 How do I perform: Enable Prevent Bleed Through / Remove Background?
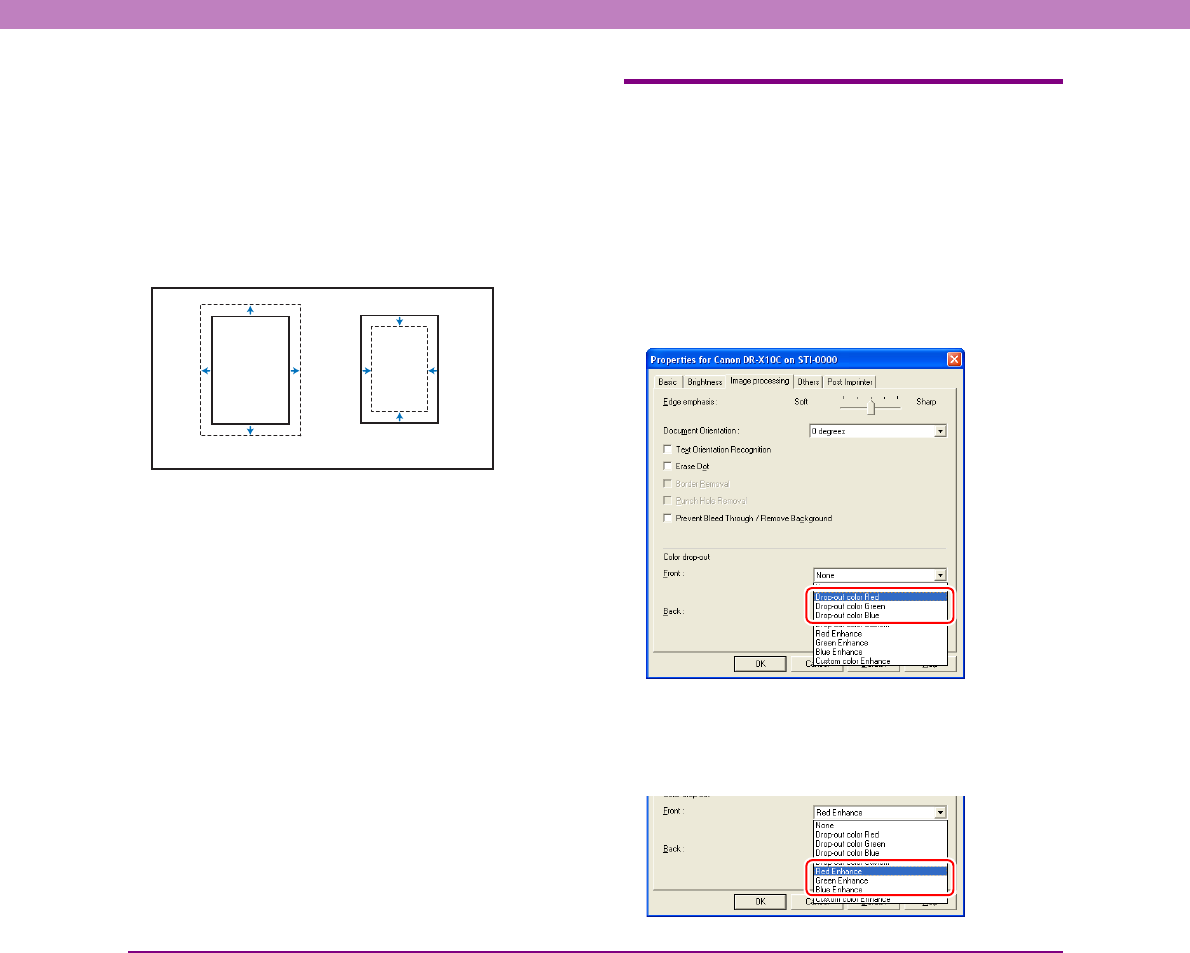(x=668, y=518)
